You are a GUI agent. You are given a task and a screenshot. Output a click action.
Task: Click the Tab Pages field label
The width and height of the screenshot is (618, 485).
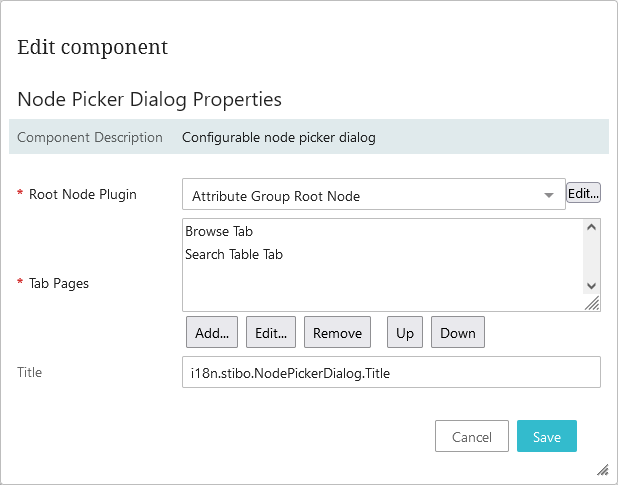[x=59, y=284]
